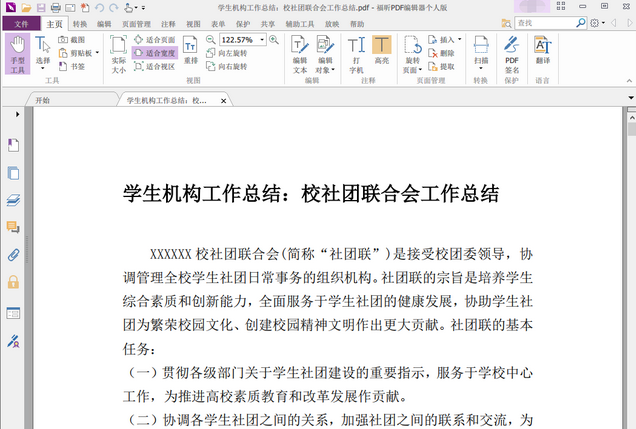
Task: Open PDF Sign (PDF签名) tool
Action: coord(511,54)
